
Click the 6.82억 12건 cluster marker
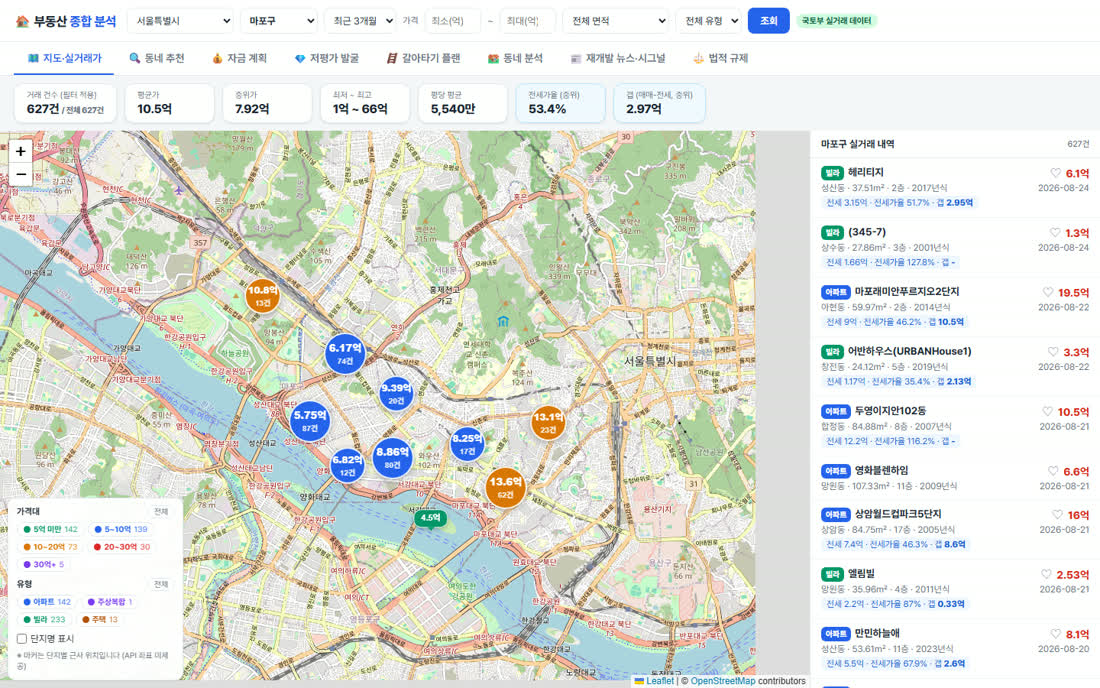click(347, 466)
